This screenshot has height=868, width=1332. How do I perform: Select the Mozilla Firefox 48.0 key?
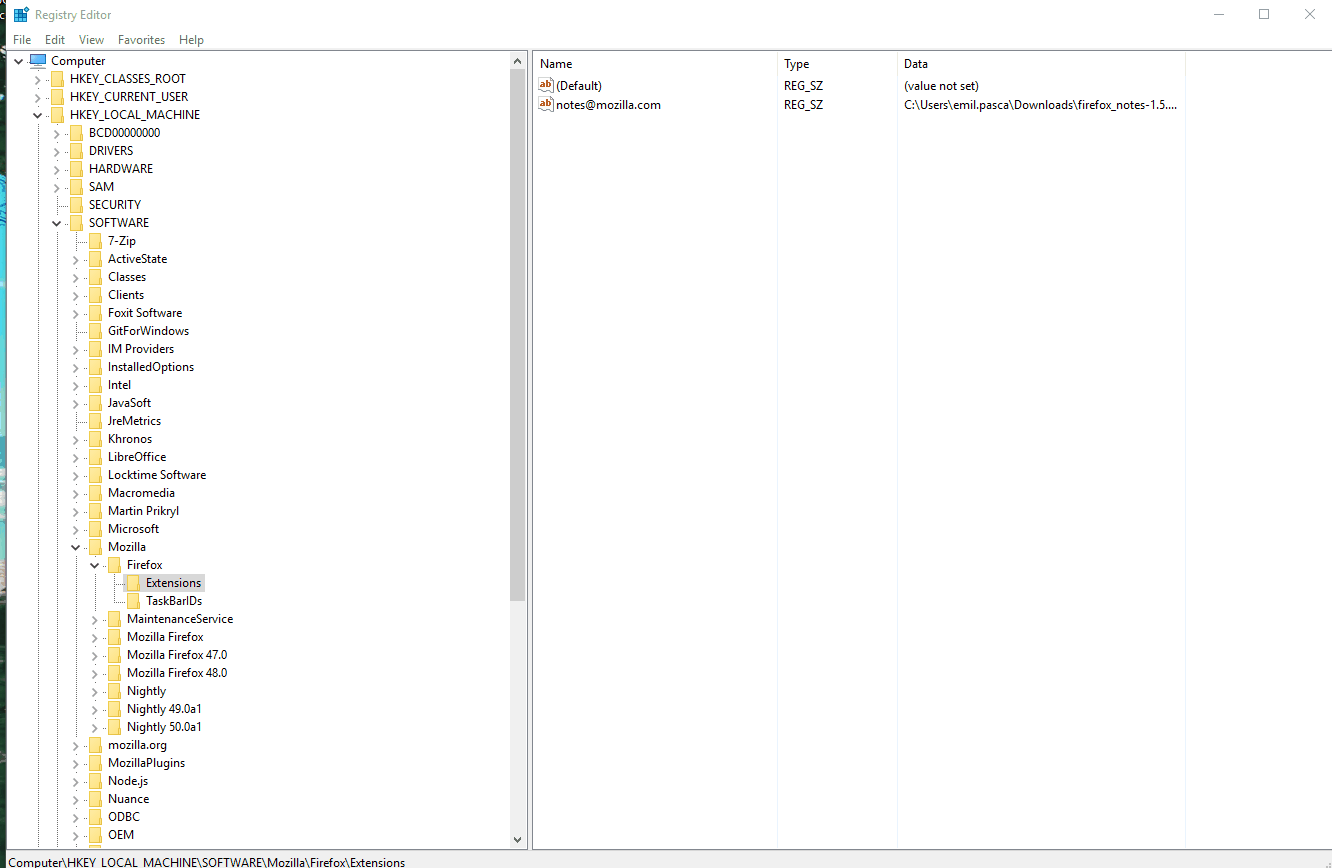177,673
